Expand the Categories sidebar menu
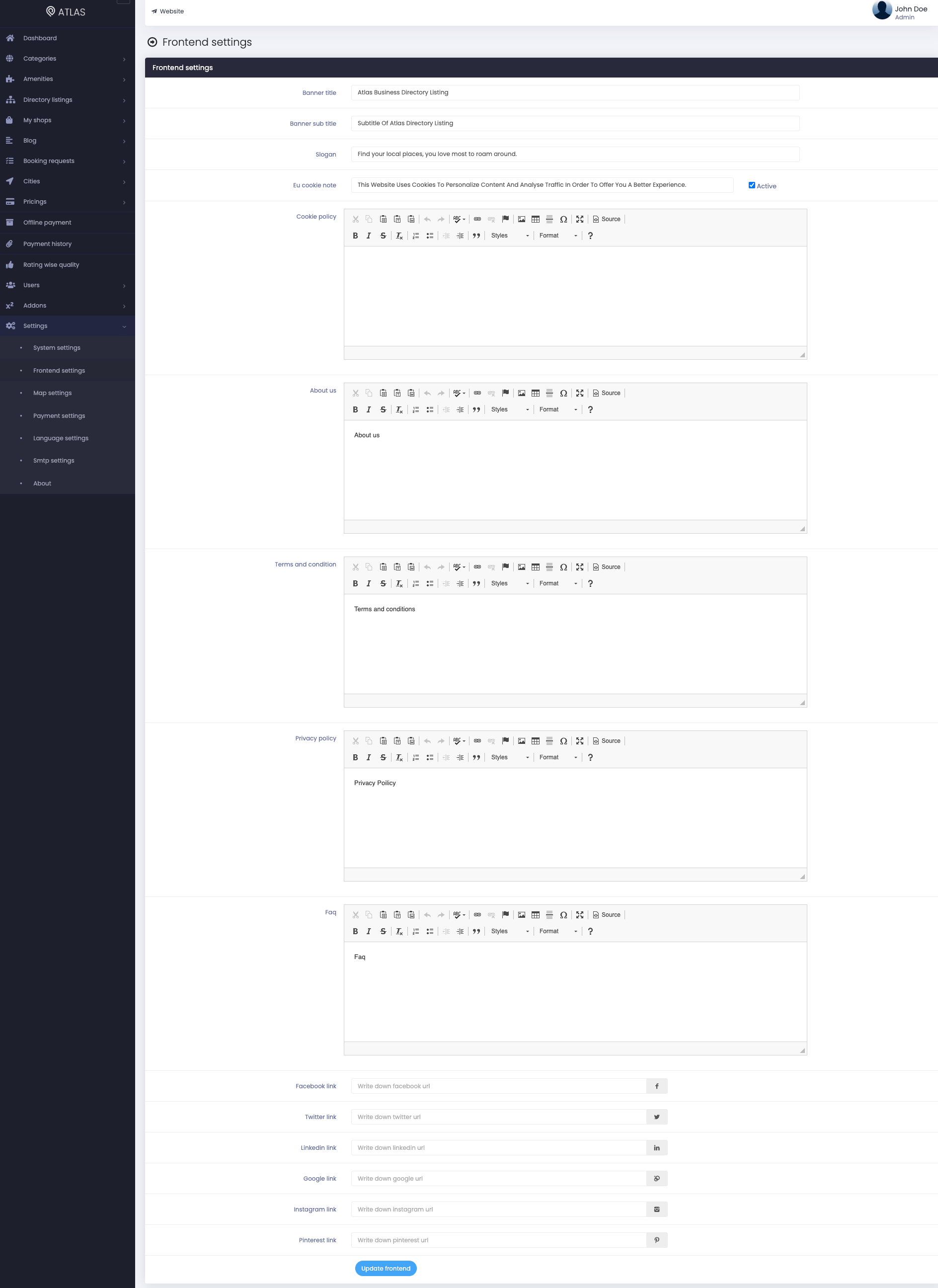 click(68, 59)
